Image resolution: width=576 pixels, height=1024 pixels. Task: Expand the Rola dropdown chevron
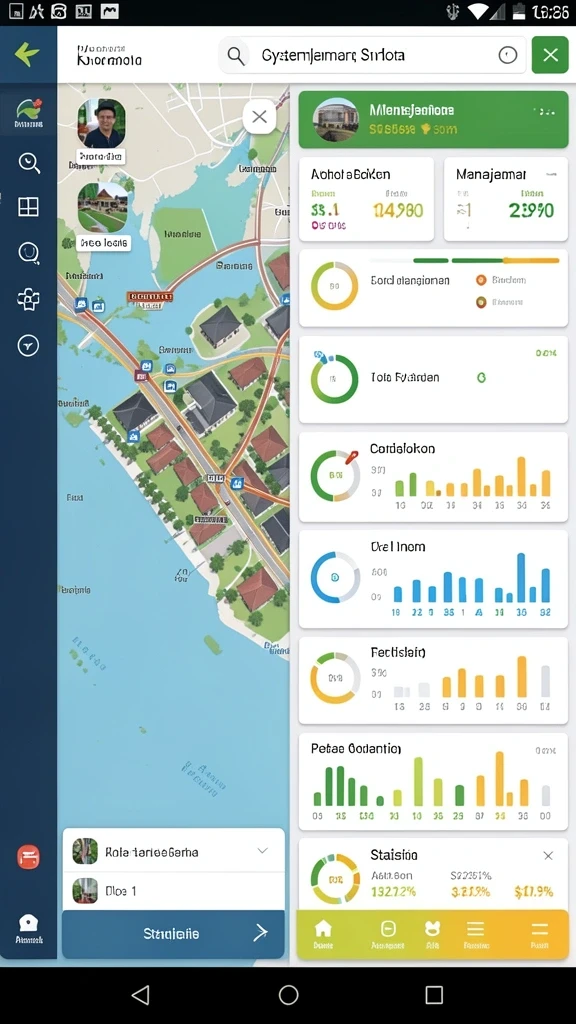click(263, 851)
